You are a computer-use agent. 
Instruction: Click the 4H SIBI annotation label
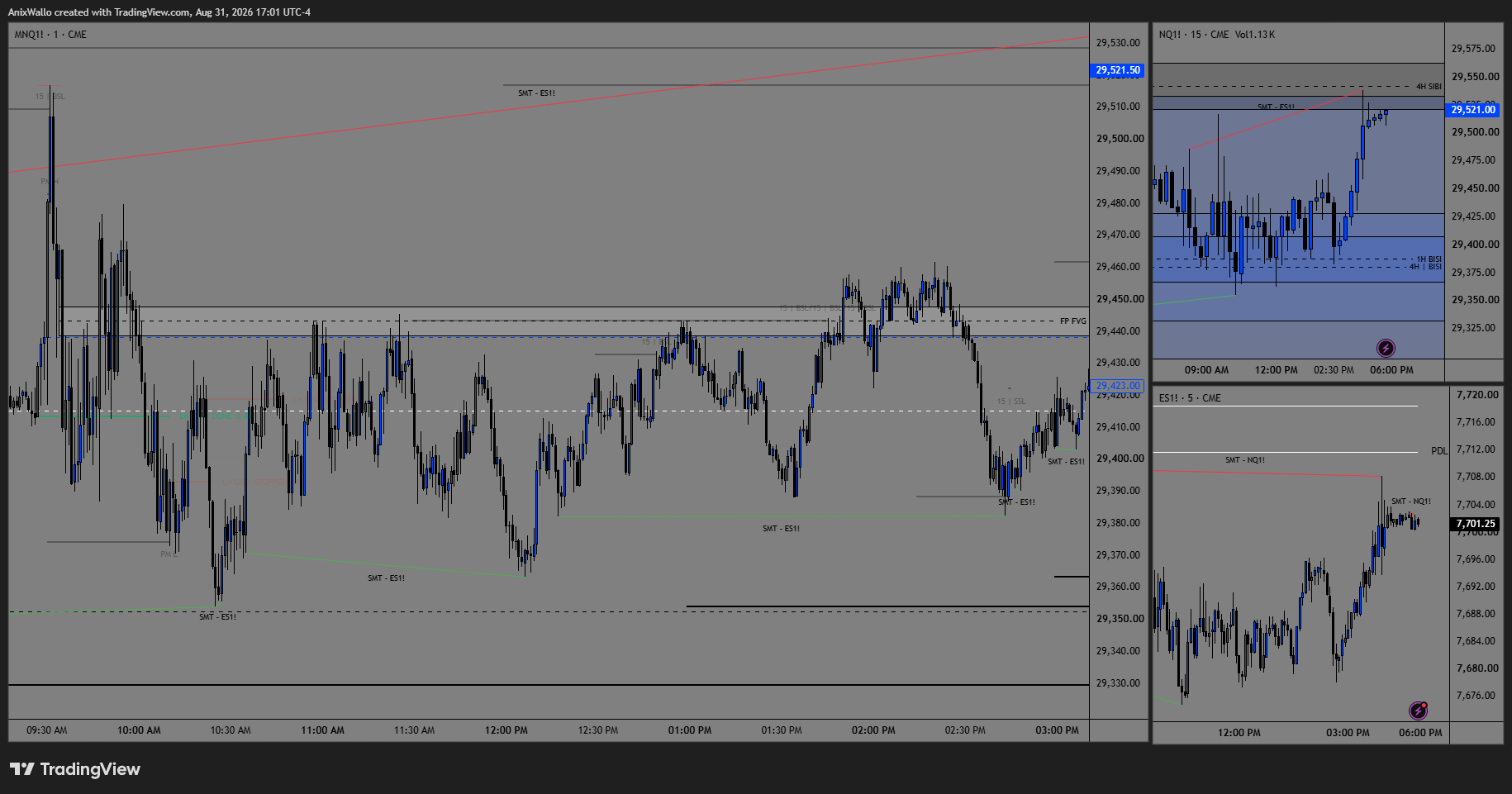(x=1429, y=87)
